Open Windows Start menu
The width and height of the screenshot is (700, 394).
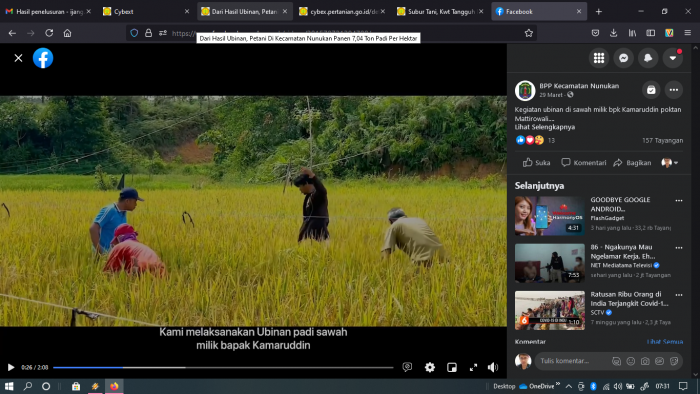click(9, 386)
